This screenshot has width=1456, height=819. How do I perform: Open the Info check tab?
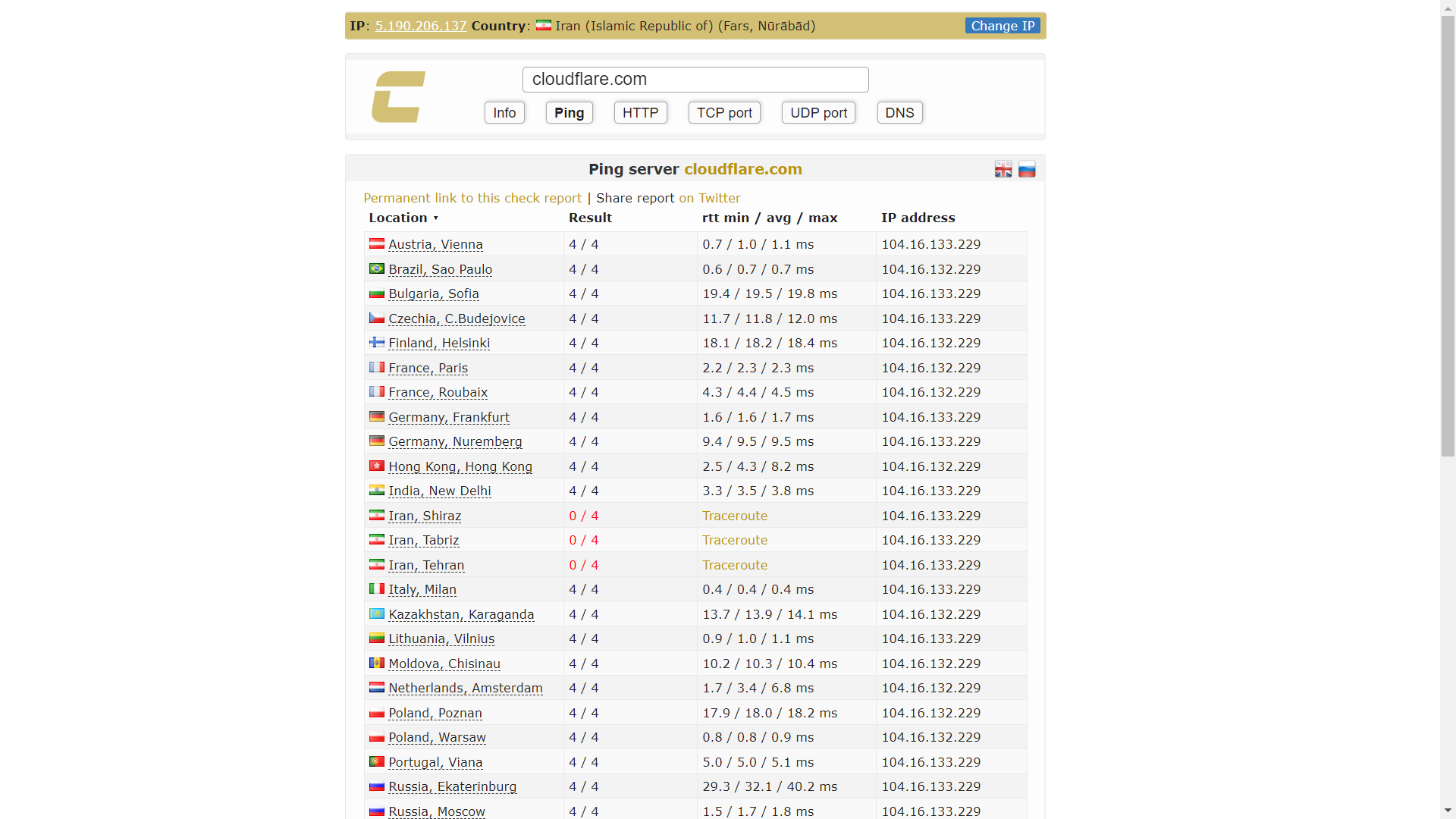[504, 113]
